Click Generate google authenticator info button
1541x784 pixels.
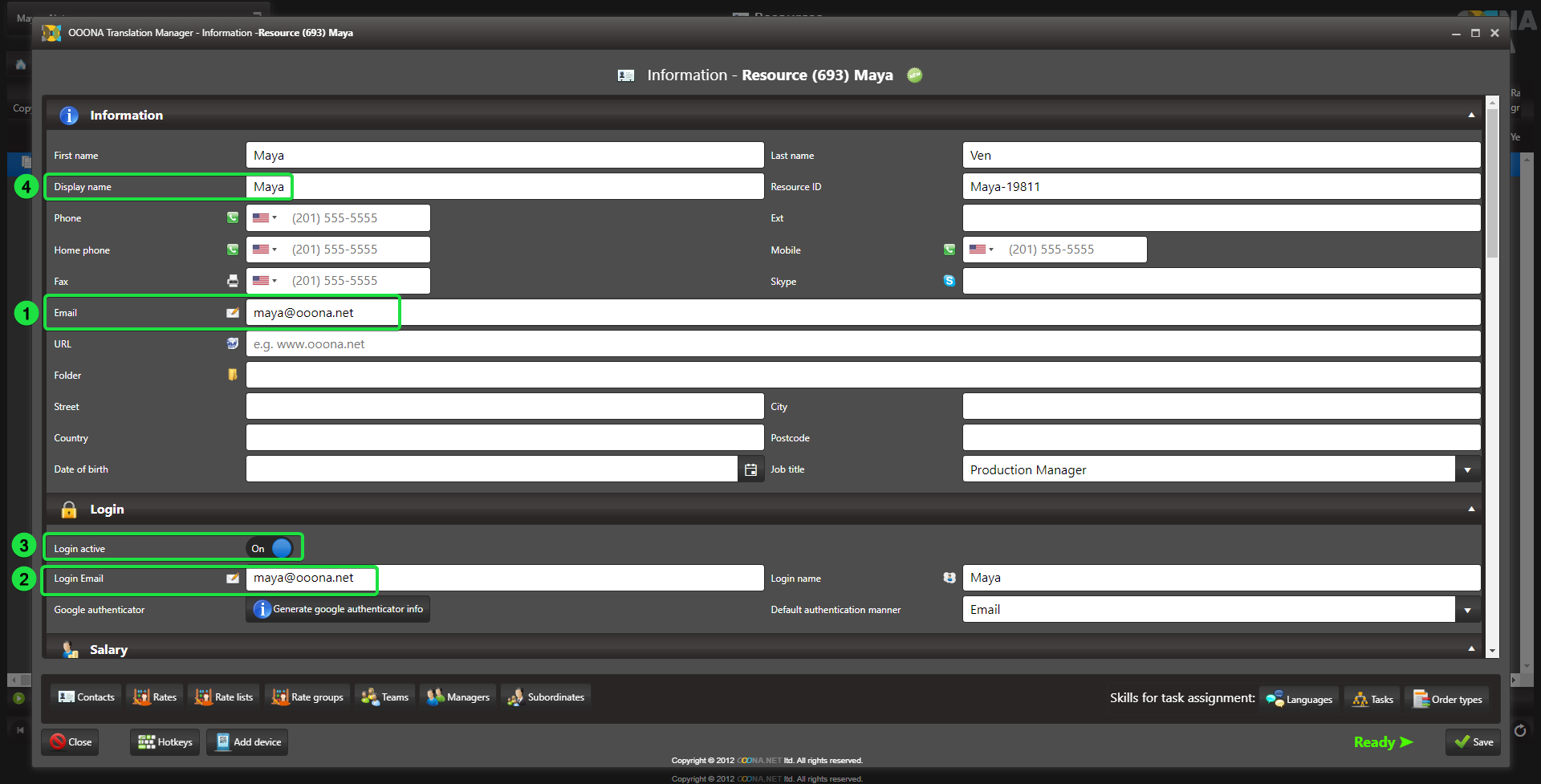click(x=338, y=609)
